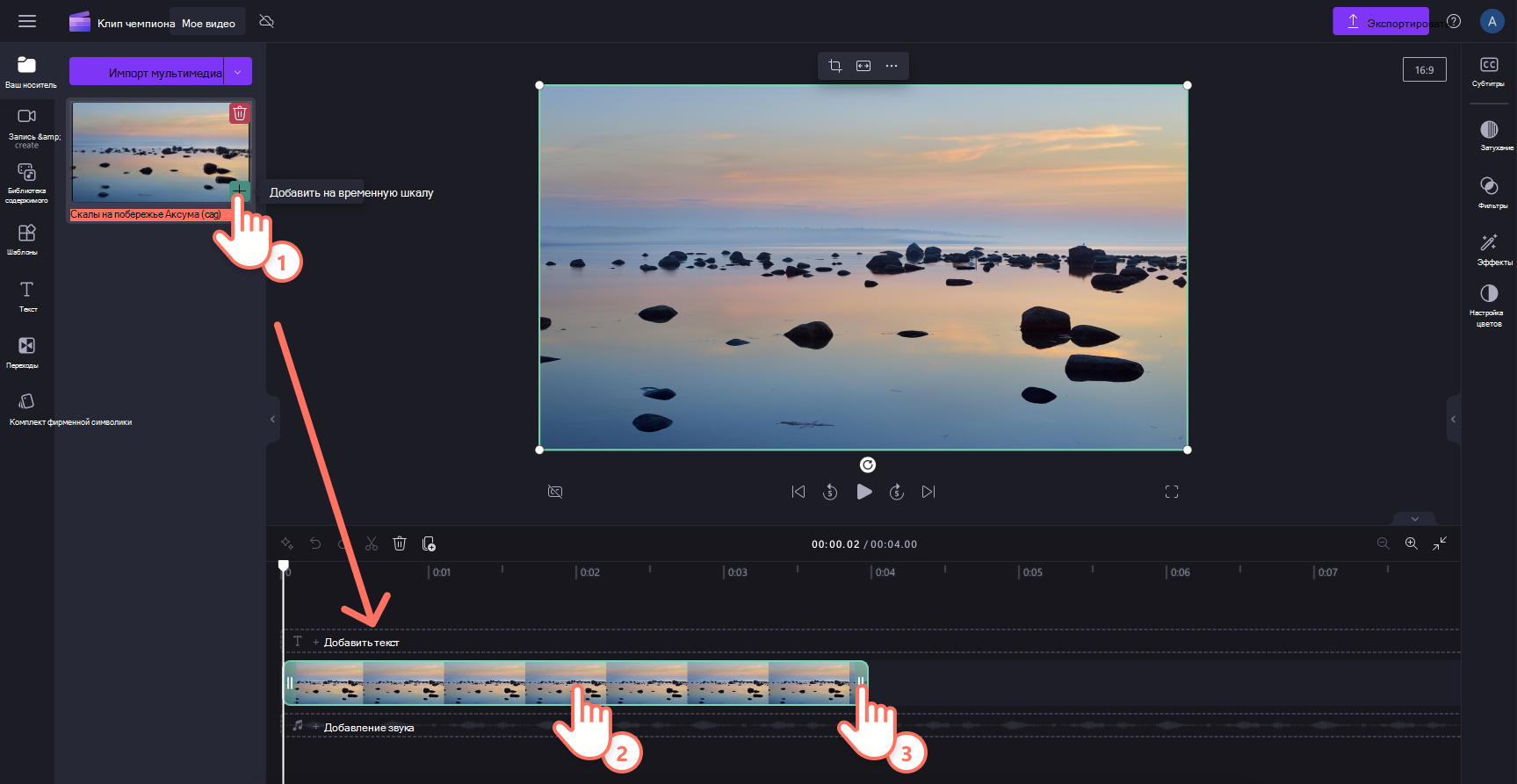Click the Мое видео title field
The image size is (1517, 784).
(x=208, y=23)
